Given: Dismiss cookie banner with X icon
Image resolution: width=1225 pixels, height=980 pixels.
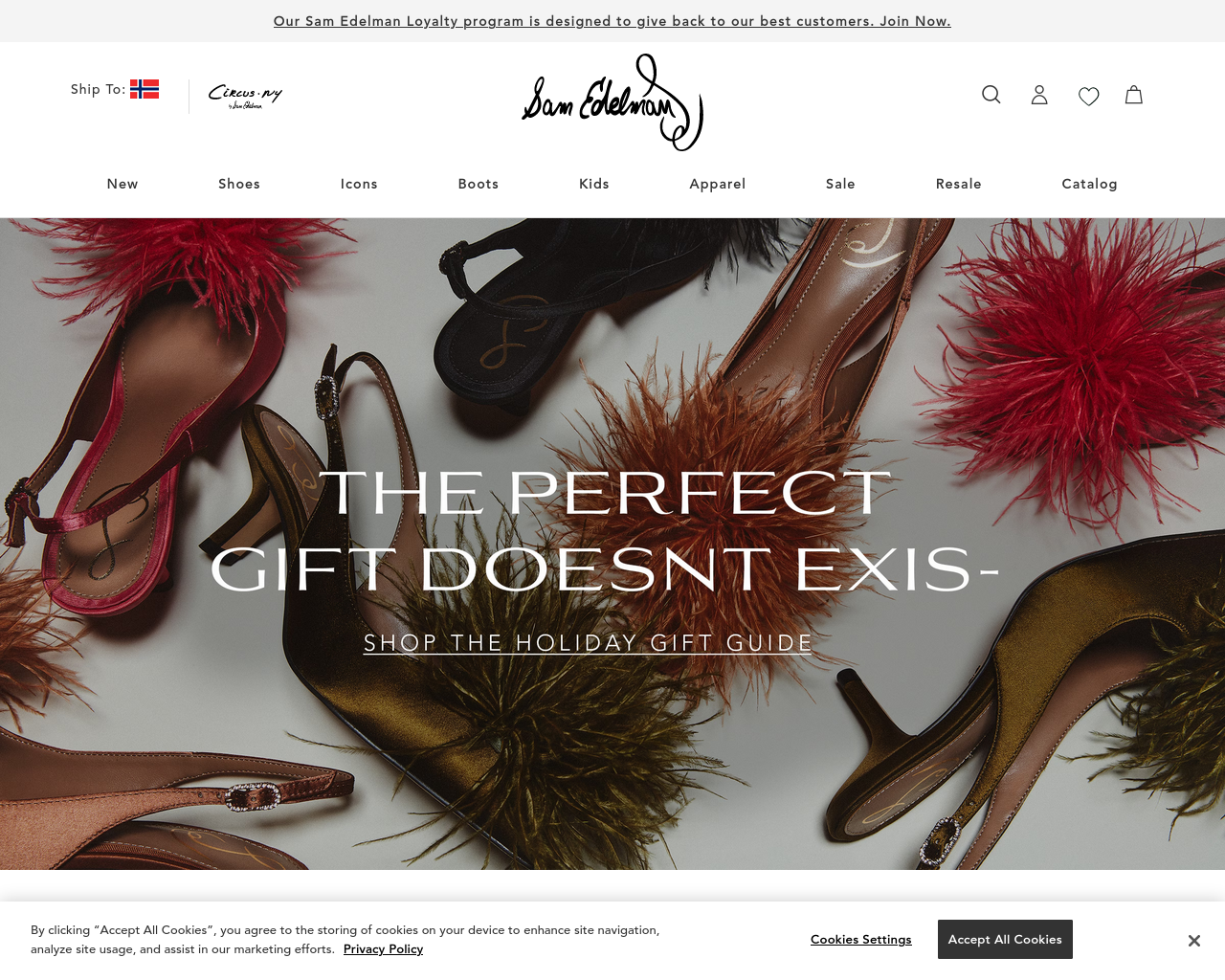Looking at the screenshot, I should (x=1194, y=941).
